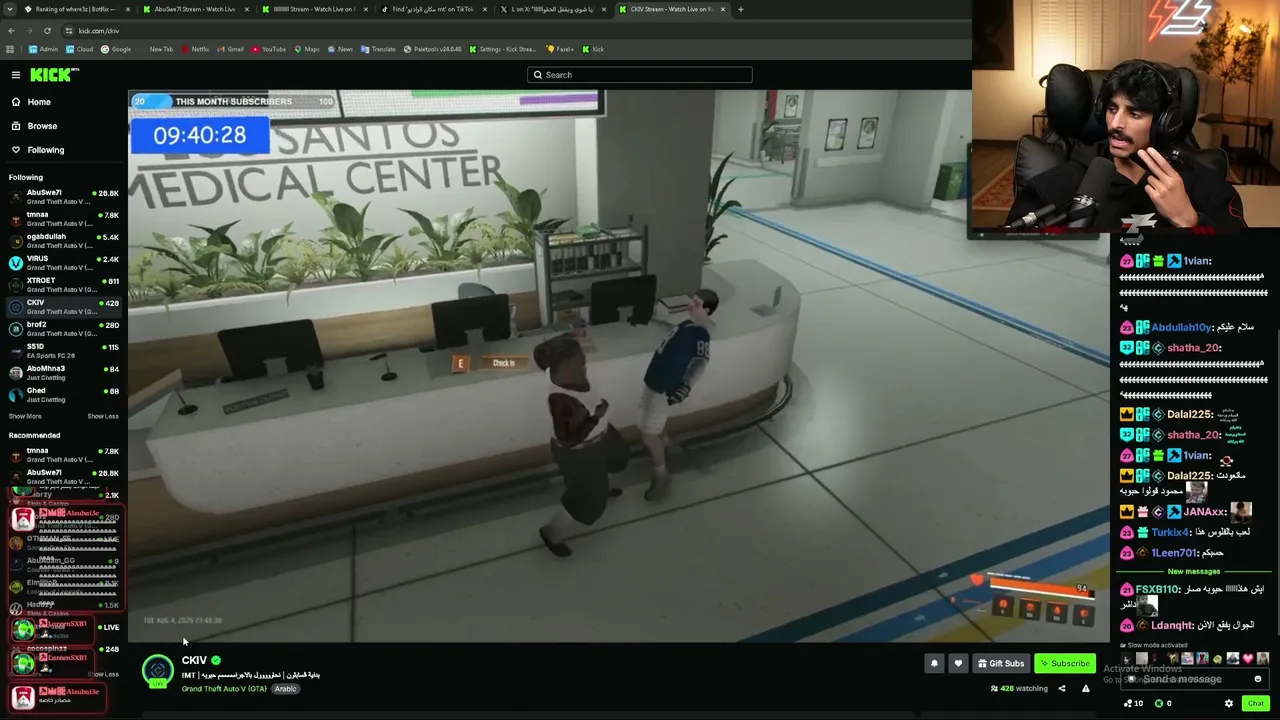Click the green Chat send button
Image resolution: width=1280 pixels, height=720 pixels.
pyautogui.click(x=1255, y=703)
